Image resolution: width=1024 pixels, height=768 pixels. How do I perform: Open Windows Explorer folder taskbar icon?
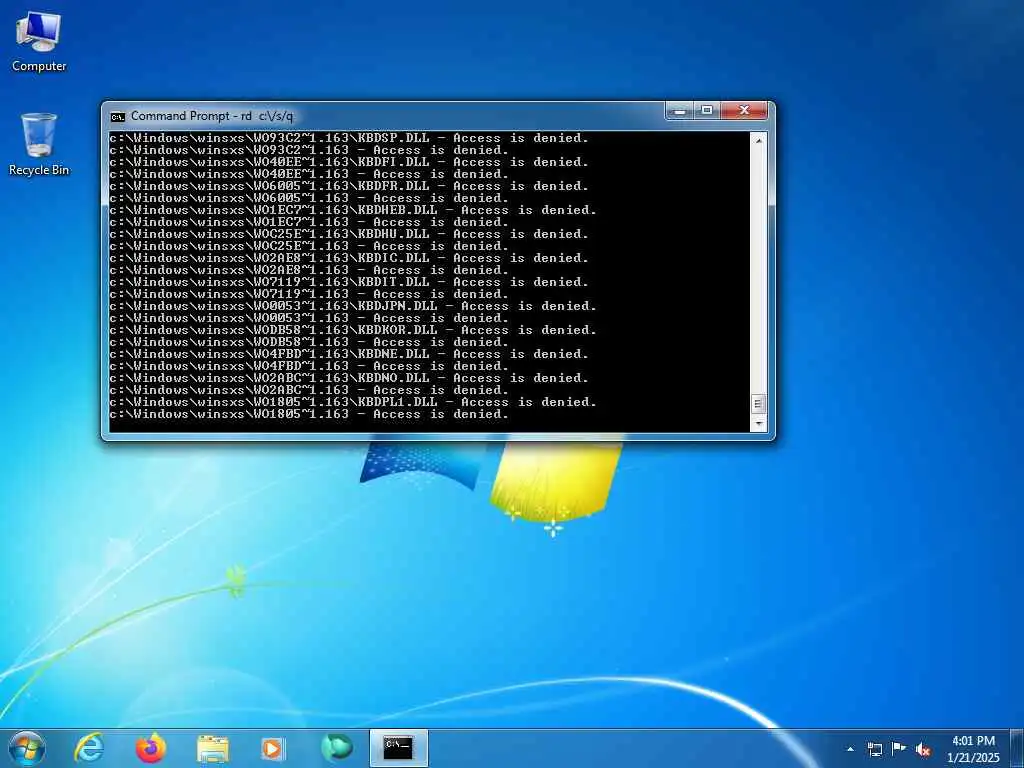pos(213,749)
